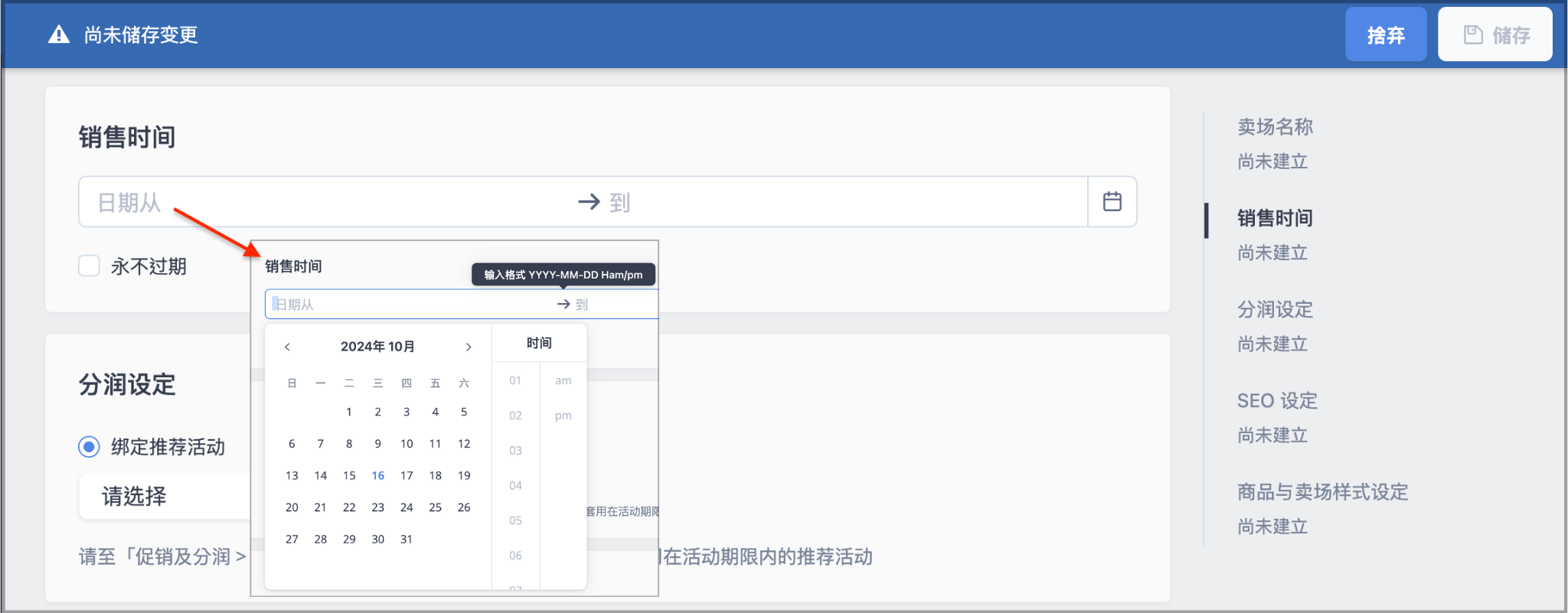1568x613 pixels.
Task: Open 卖场名称 section in side navigation
Action: [x=1275, y=126]
